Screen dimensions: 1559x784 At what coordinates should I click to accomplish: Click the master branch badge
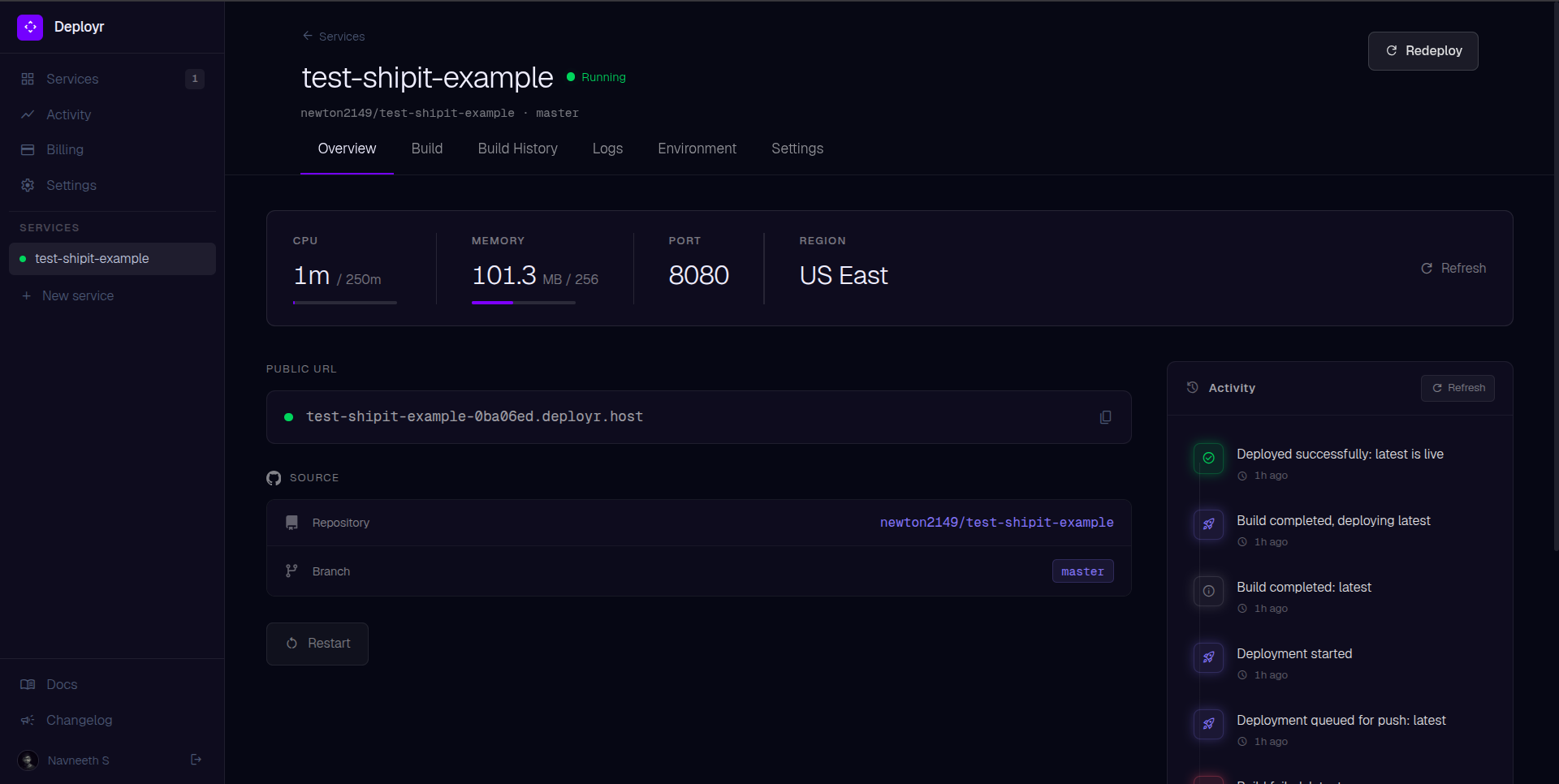tap(1082, 571)
